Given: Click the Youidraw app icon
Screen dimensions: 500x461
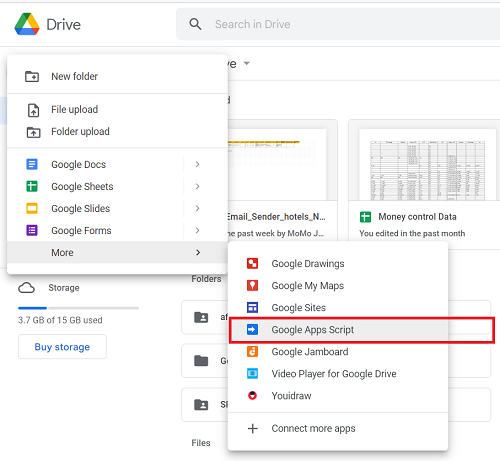Looking at the screenshot, I should point(252,395).
